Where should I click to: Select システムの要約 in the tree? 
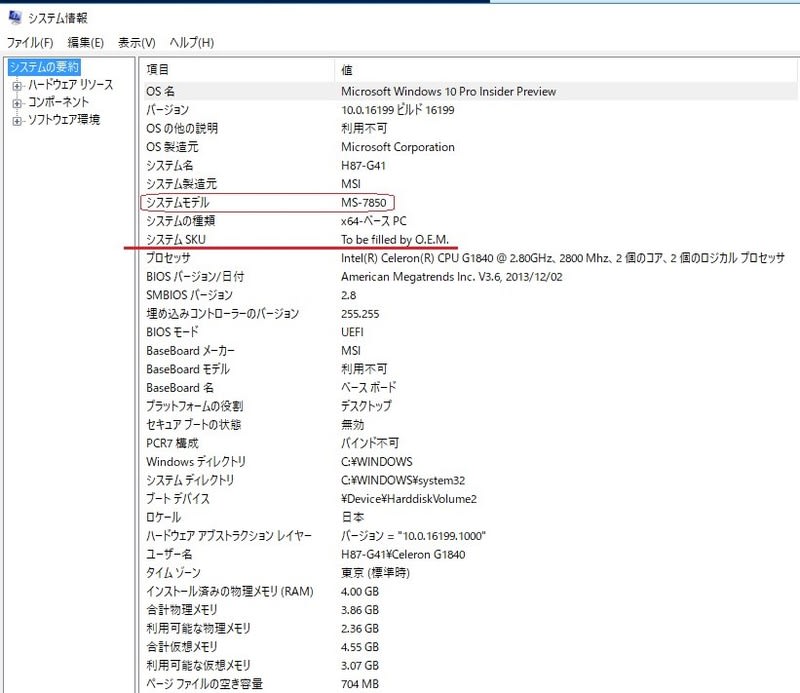pos(44,67)
